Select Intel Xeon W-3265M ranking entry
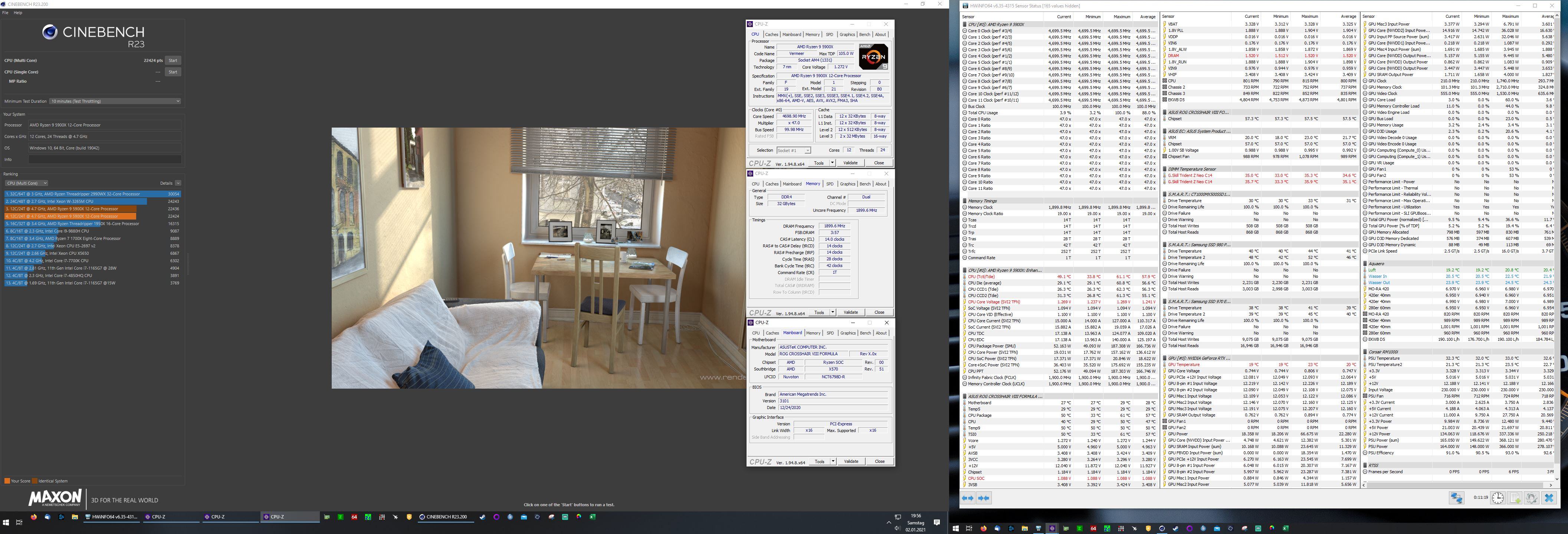 point(92,201)
